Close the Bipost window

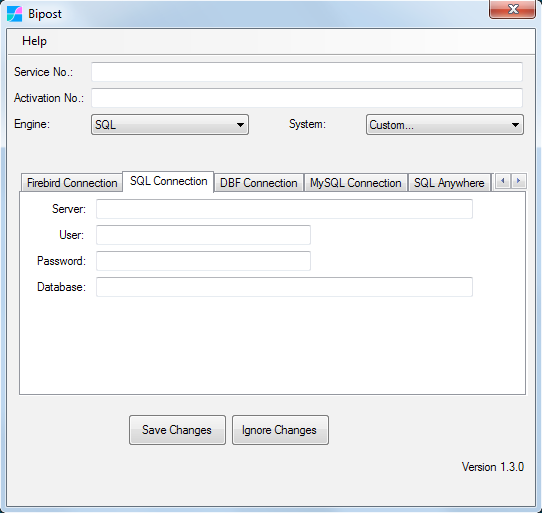[x=512, y=9]
